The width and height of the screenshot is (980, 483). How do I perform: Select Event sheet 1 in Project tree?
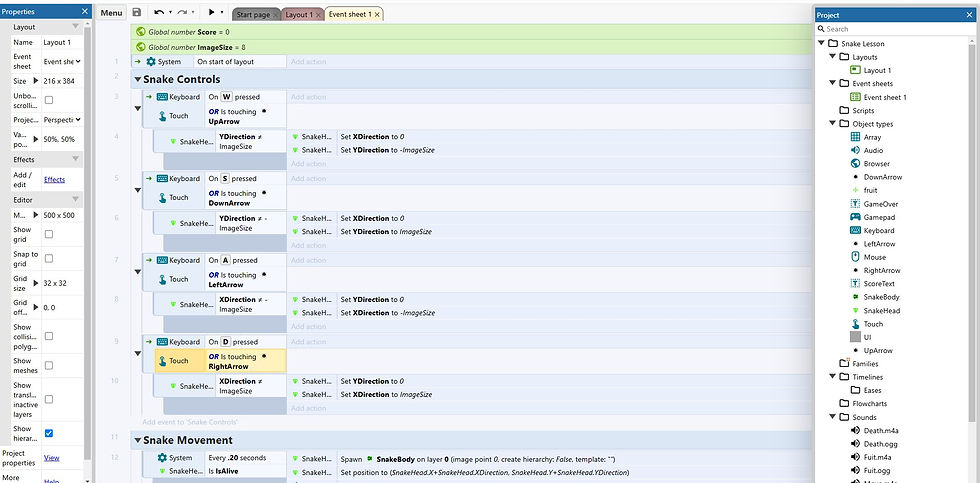pyautogui.click(x=885, y=97)
